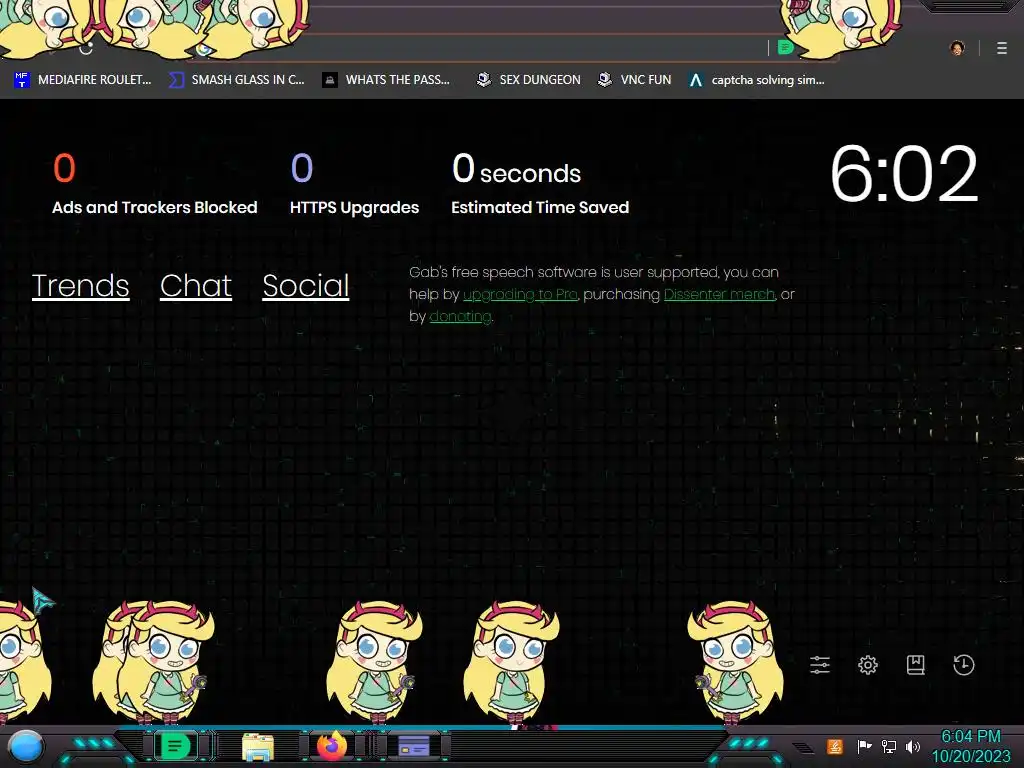Launch Firefox from taskbar
Image resolution: width=1024 pixels, height=768 pixels.
pyautogui.click(x=332, y=746)
